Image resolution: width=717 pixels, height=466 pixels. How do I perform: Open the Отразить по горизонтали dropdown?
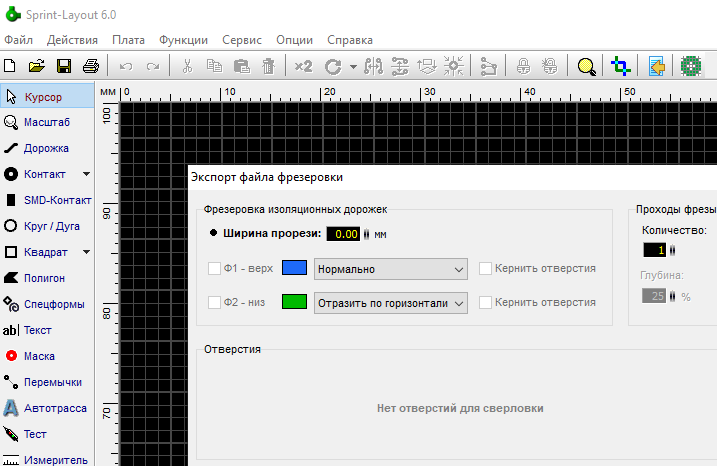pyautogui.click(x=391, y=303)
